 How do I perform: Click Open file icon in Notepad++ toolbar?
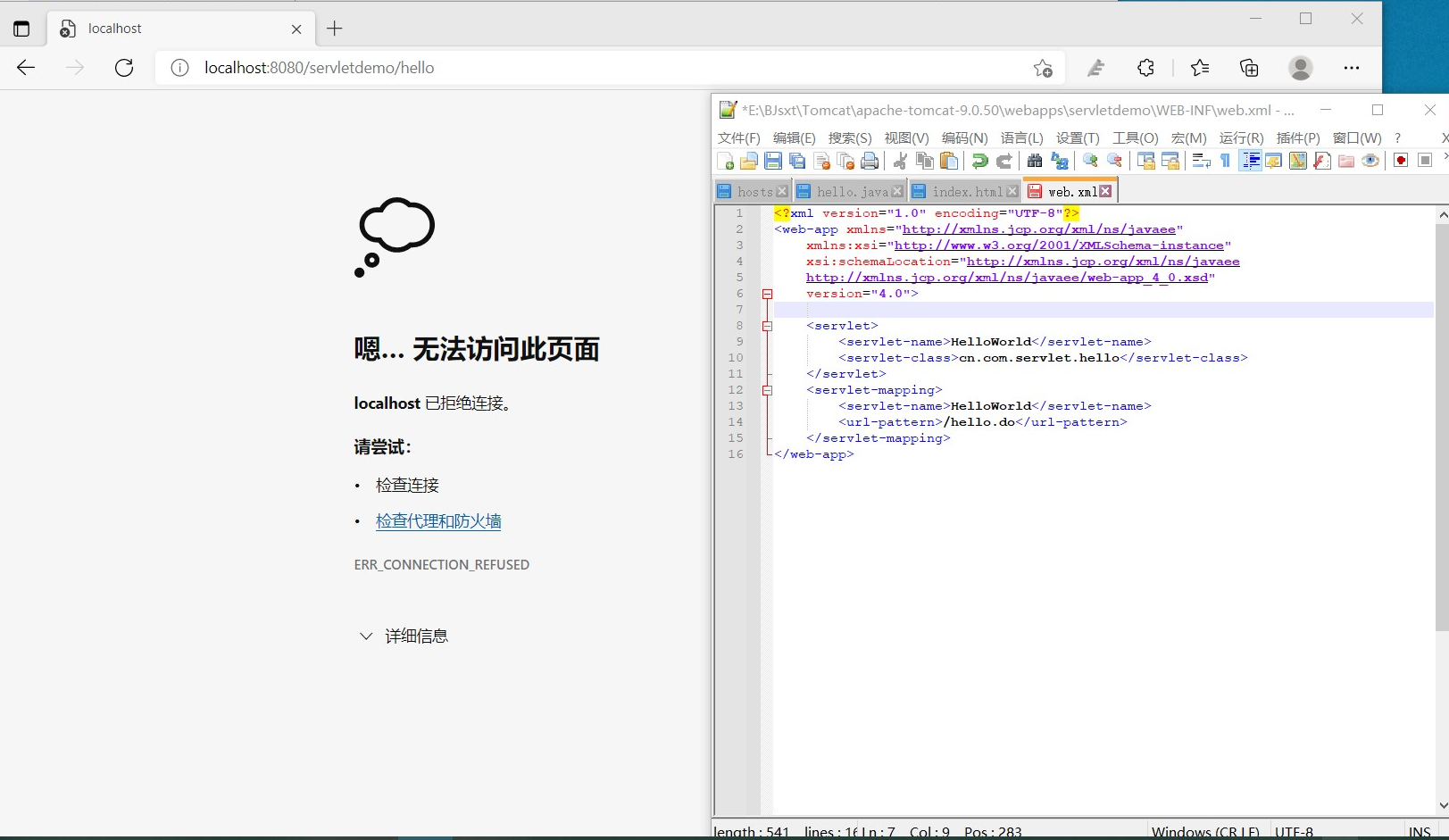tap(749, 161)
